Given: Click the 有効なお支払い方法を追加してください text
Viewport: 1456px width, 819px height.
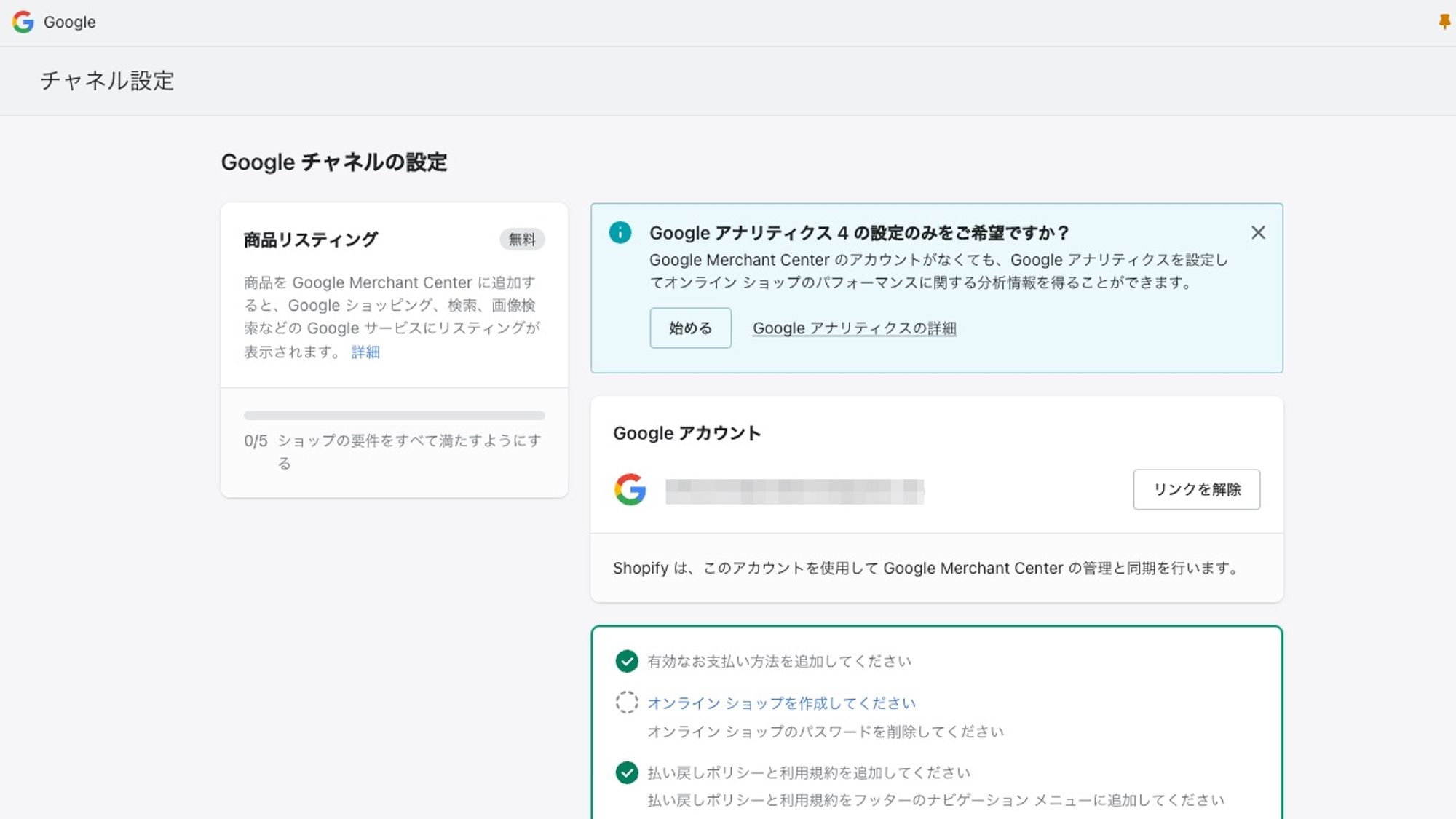Looking at the screenshot, I should (779, 661).
